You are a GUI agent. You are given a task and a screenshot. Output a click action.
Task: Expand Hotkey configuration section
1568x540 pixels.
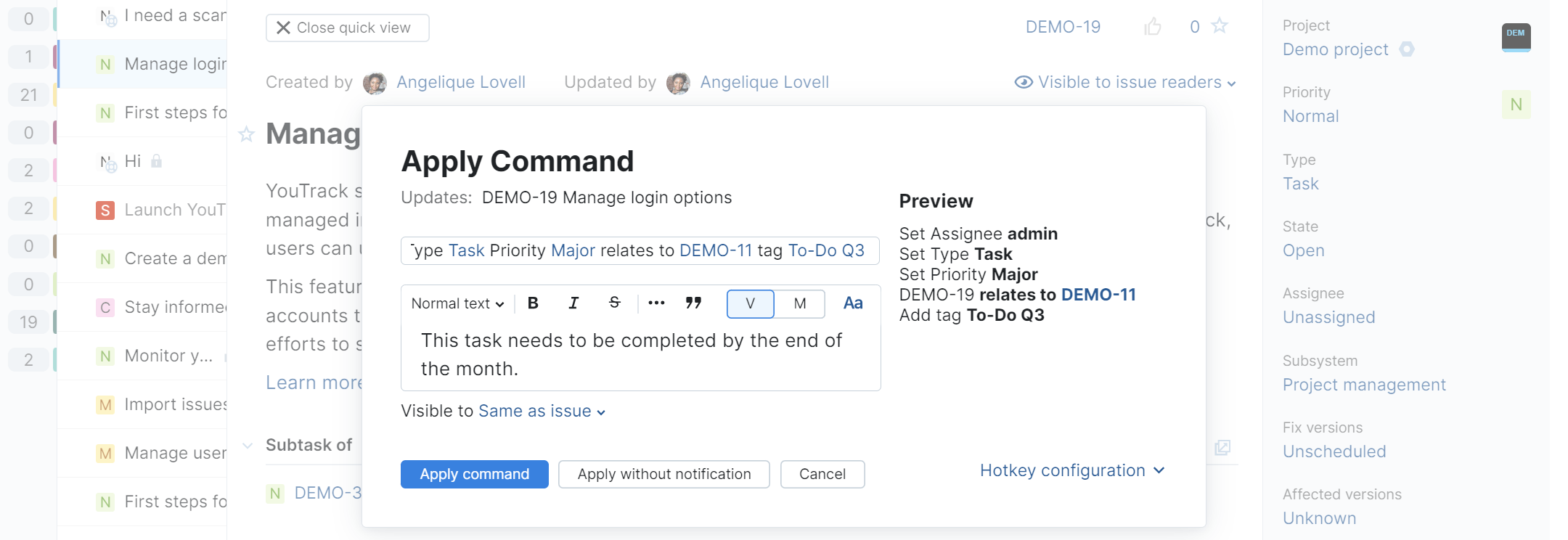pyautogui.click(x=1071, y=470)
